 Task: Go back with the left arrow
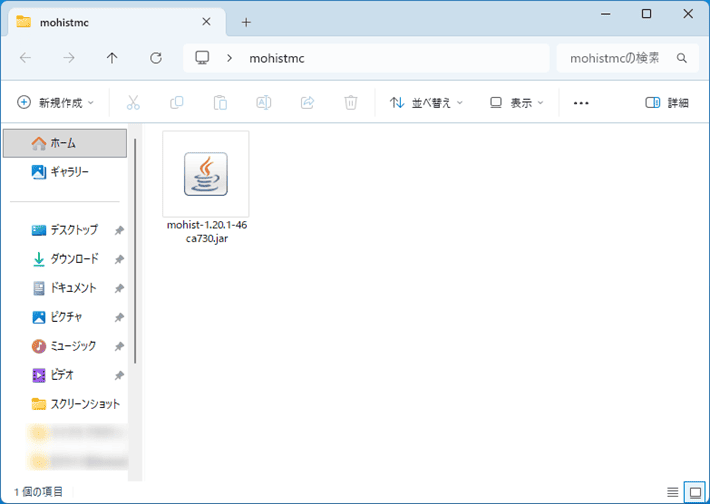[25, 58]
